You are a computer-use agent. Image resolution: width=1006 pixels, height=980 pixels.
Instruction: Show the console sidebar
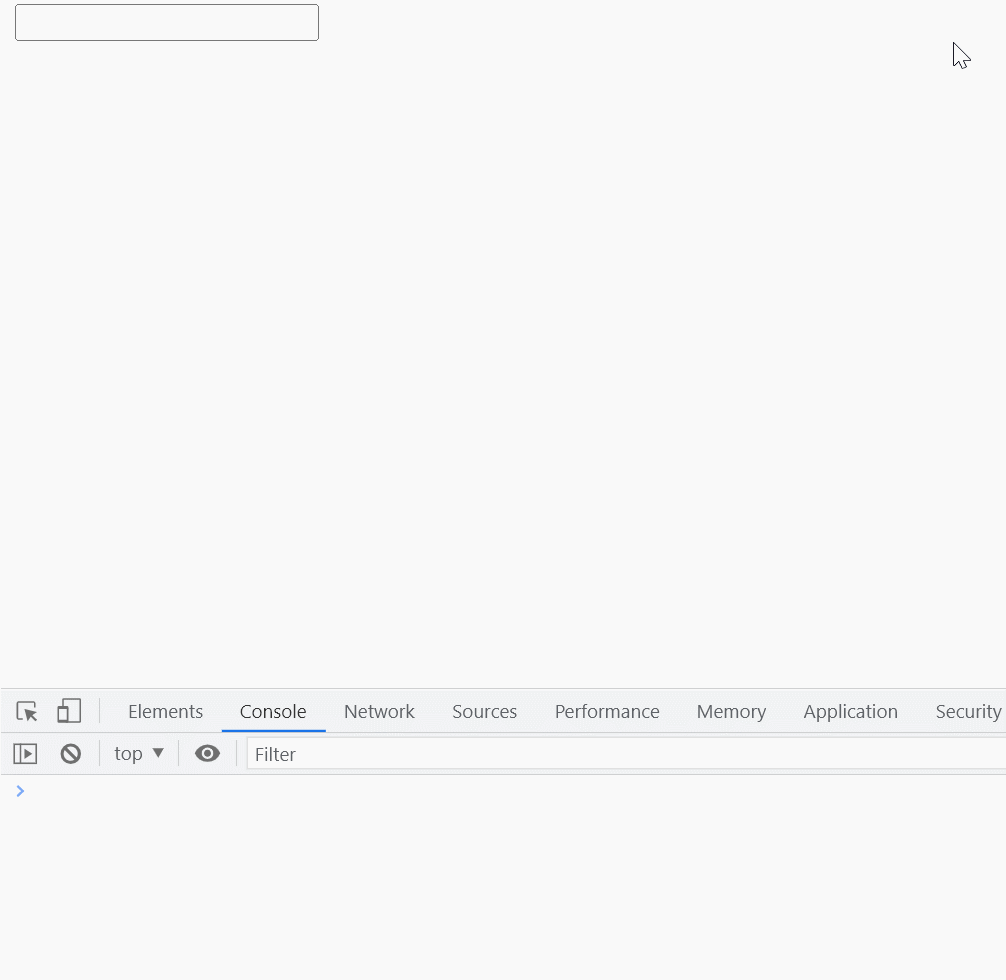coord(25,753)
